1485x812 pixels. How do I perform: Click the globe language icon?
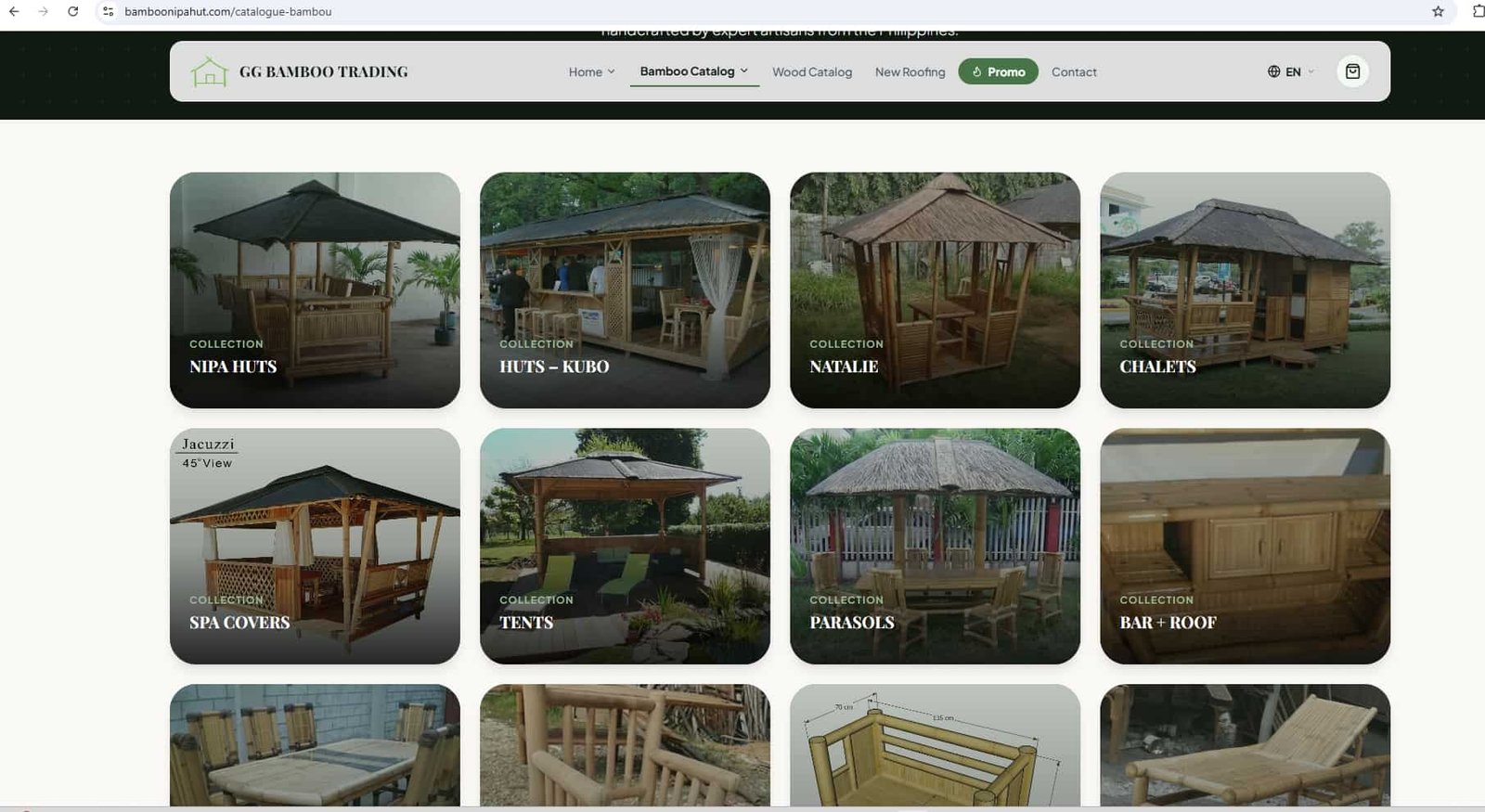(1273, 71)
